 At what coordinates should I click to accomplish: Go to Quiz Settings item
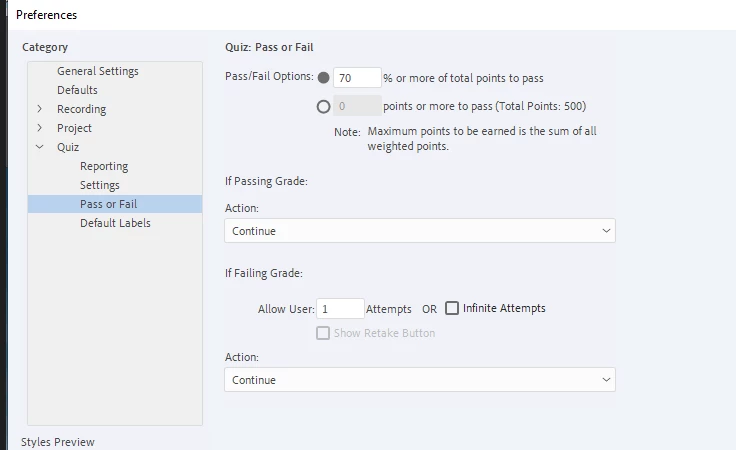(99, 185)
